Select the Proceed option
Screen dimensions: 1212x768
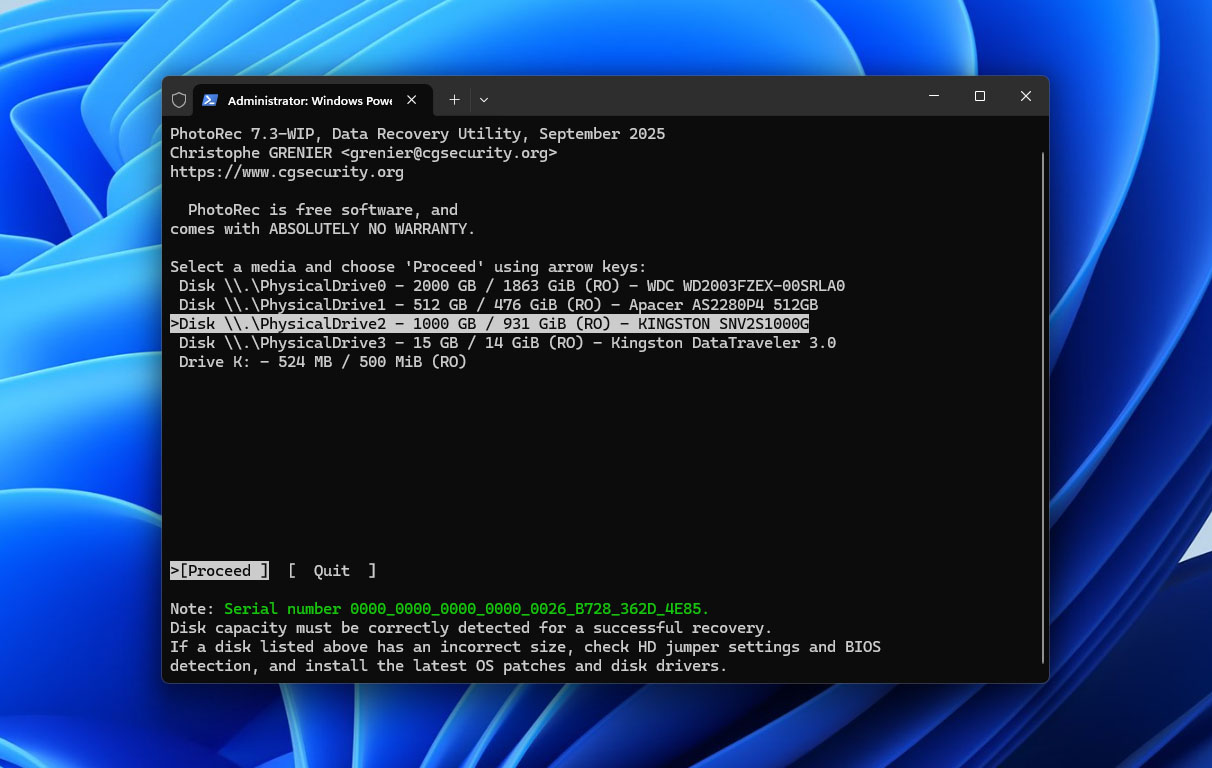tap(220, 571)
